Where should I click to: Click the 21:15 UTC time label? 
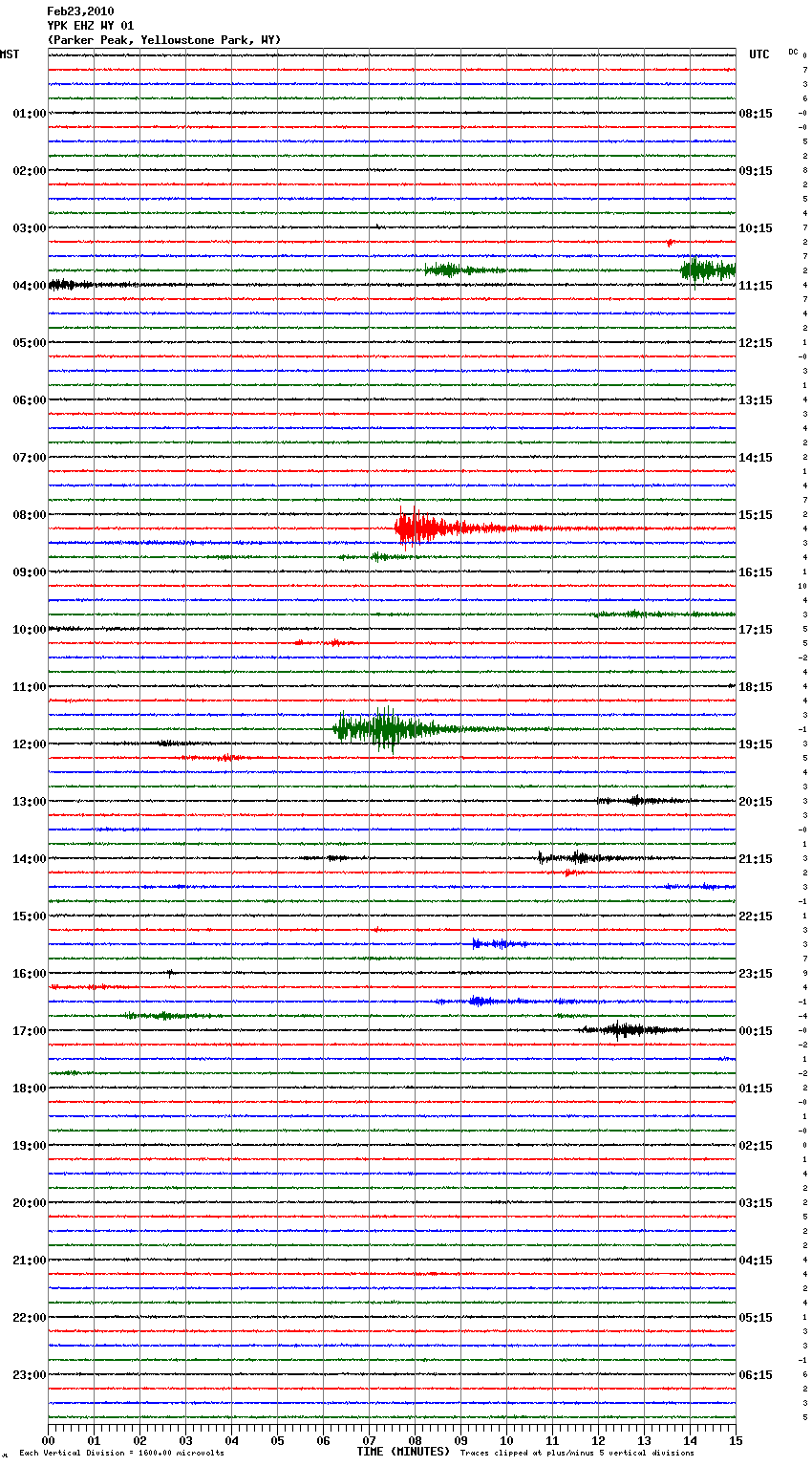[x=756, y=859]
